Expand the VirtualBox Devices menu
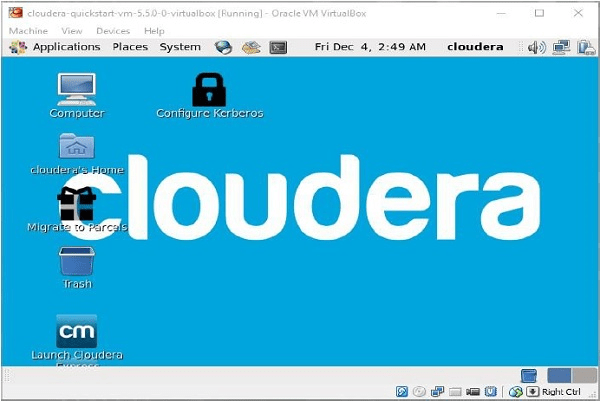600x401 pixels. (113, 31)
